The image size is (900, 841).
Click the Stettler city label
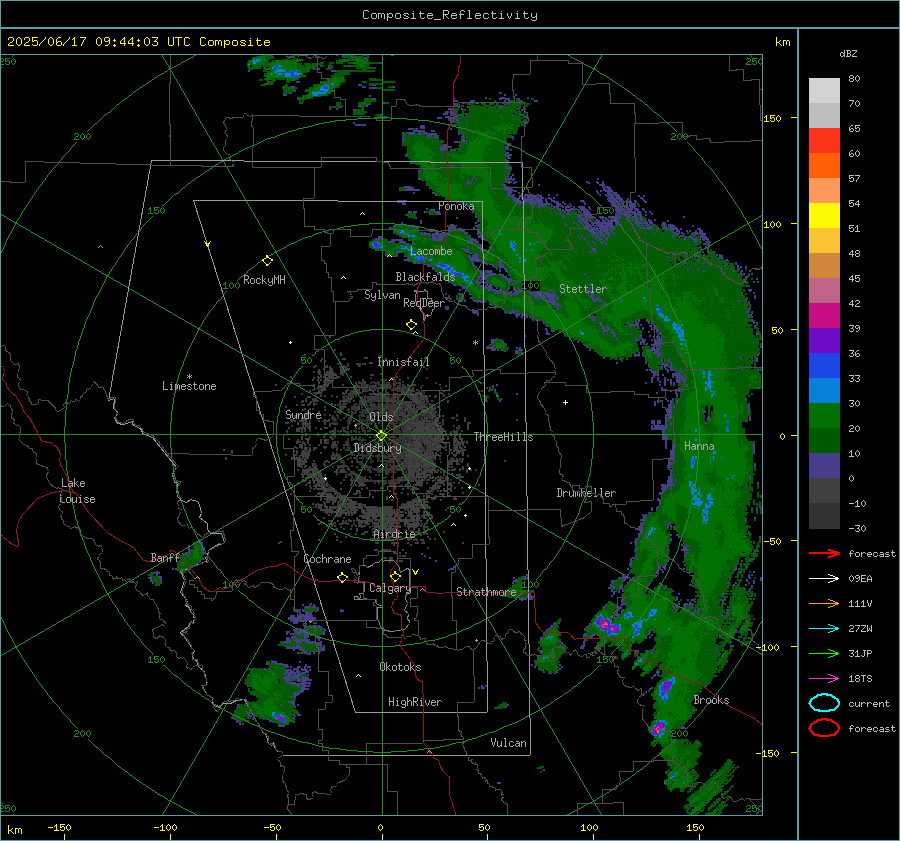(x=583, y=289)
